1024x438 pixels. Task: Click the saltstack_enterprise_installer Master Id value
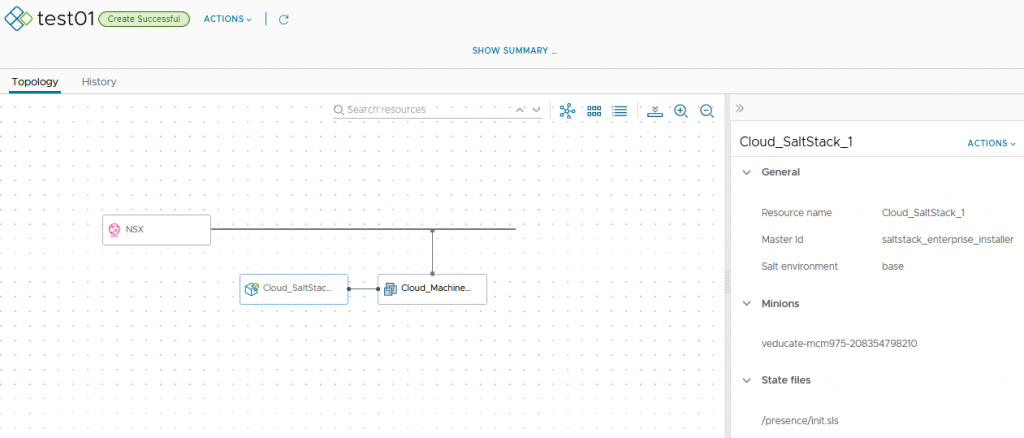948,240
